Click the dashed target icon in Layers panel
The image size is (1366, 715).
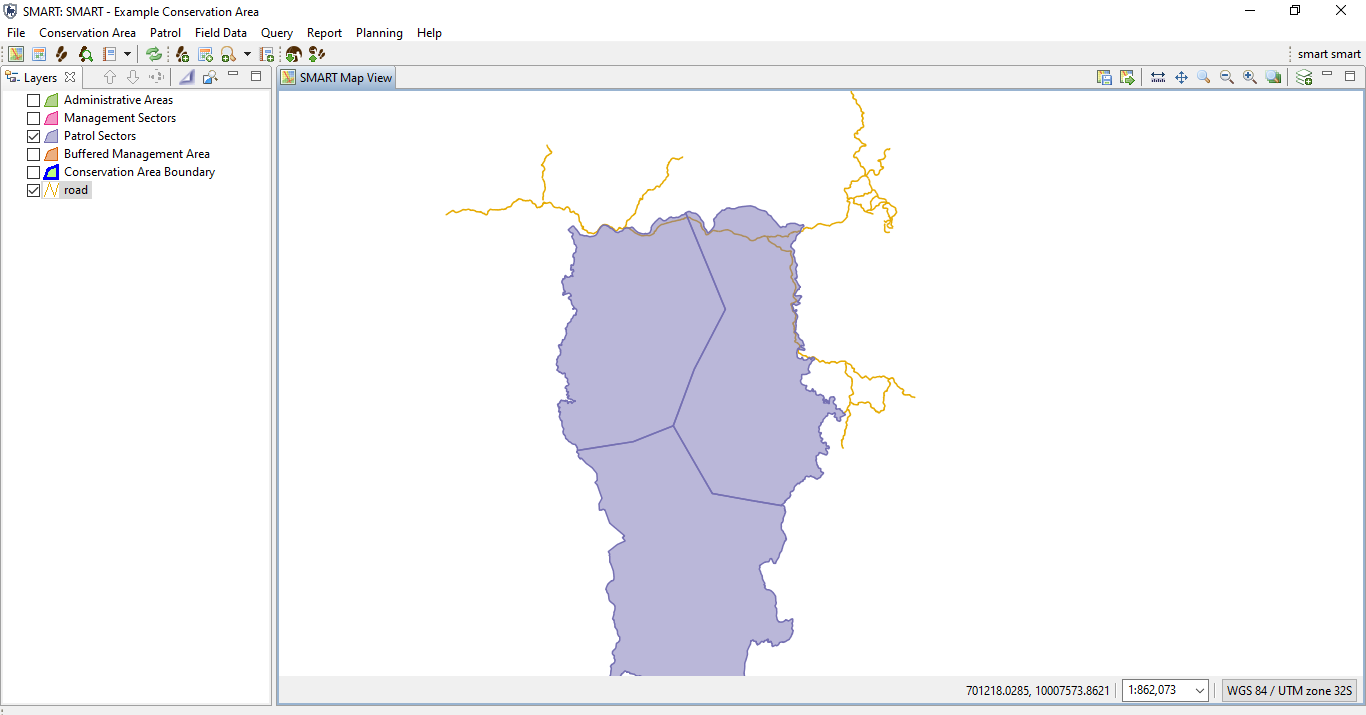[156, 77]
